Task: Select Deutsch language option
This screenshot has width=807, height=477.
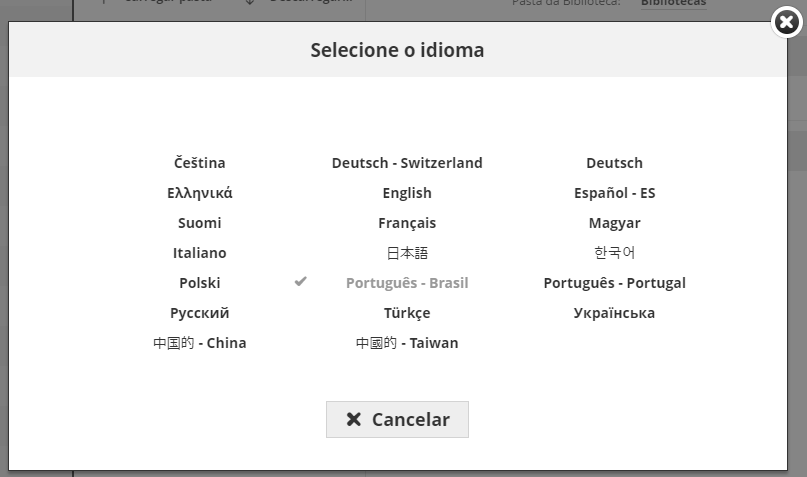Action: [614, 163]
